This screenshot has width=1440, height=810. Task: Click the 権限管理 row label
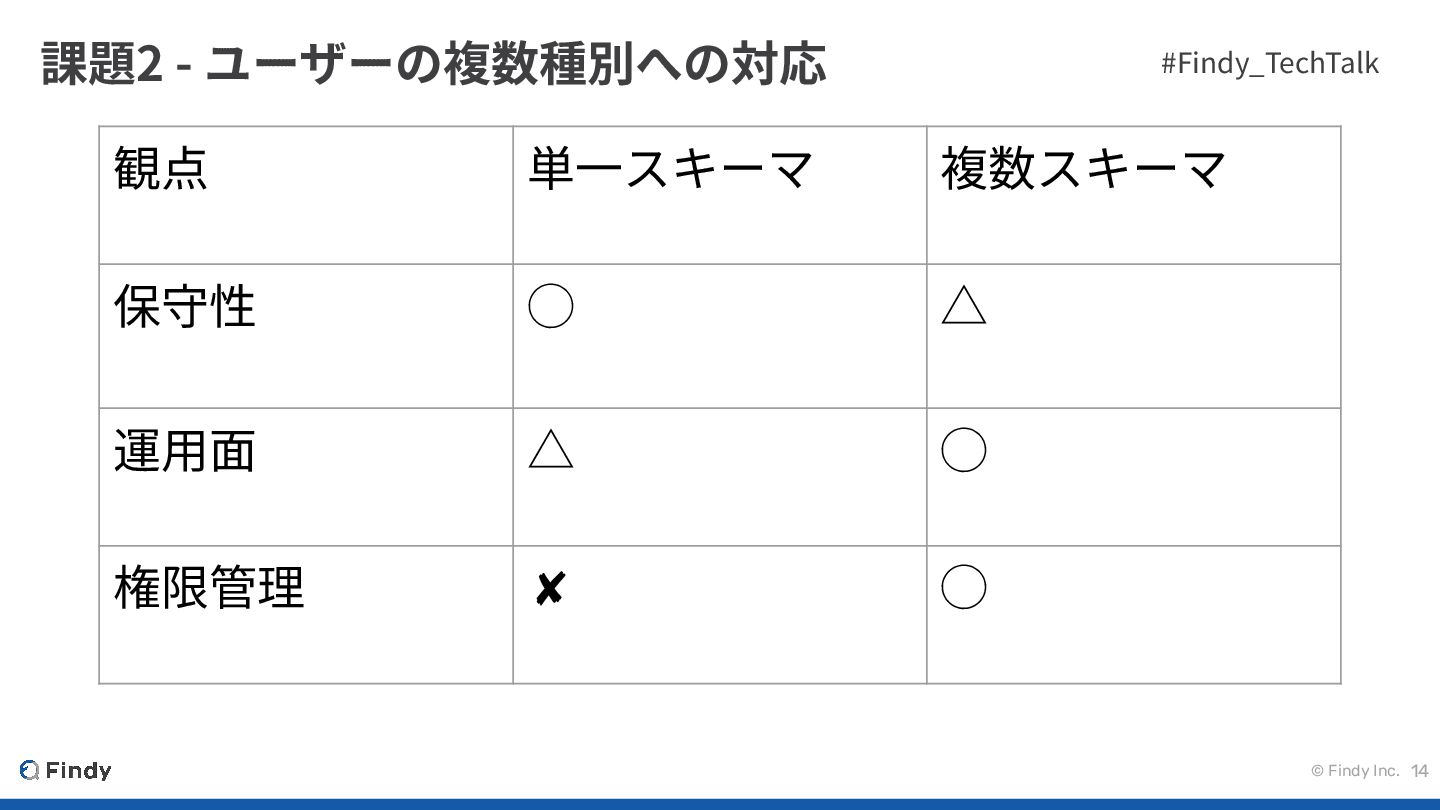tap(209, 587)
